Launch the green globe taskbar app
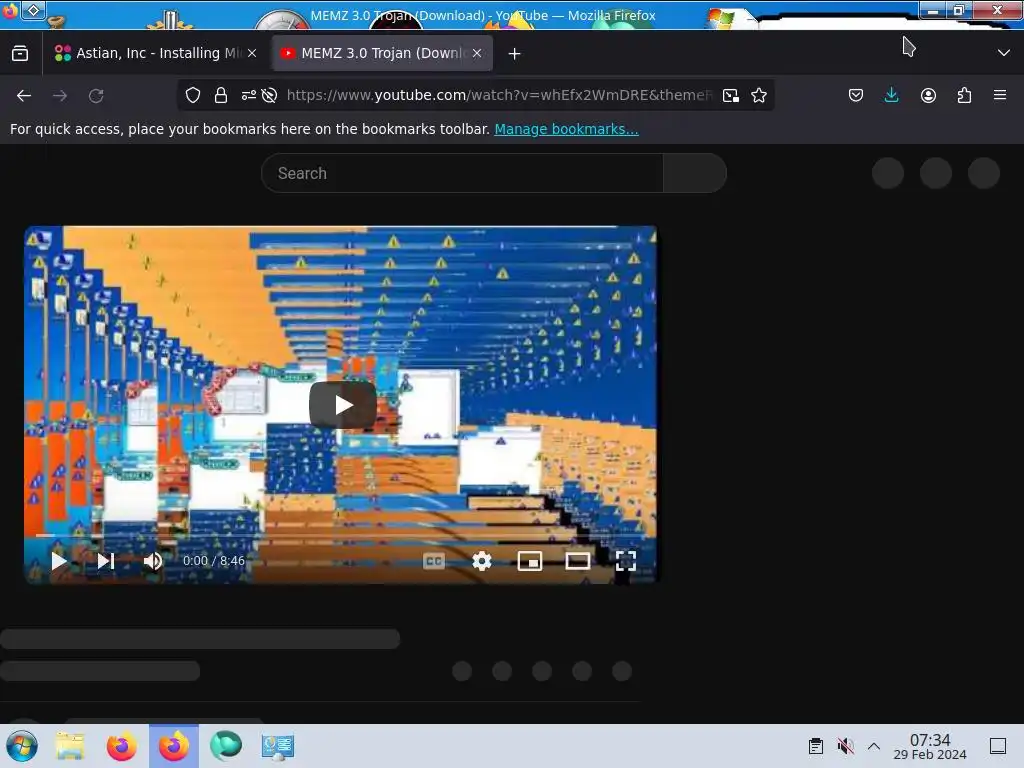1024x768 pixels. (x=226, y=746)
